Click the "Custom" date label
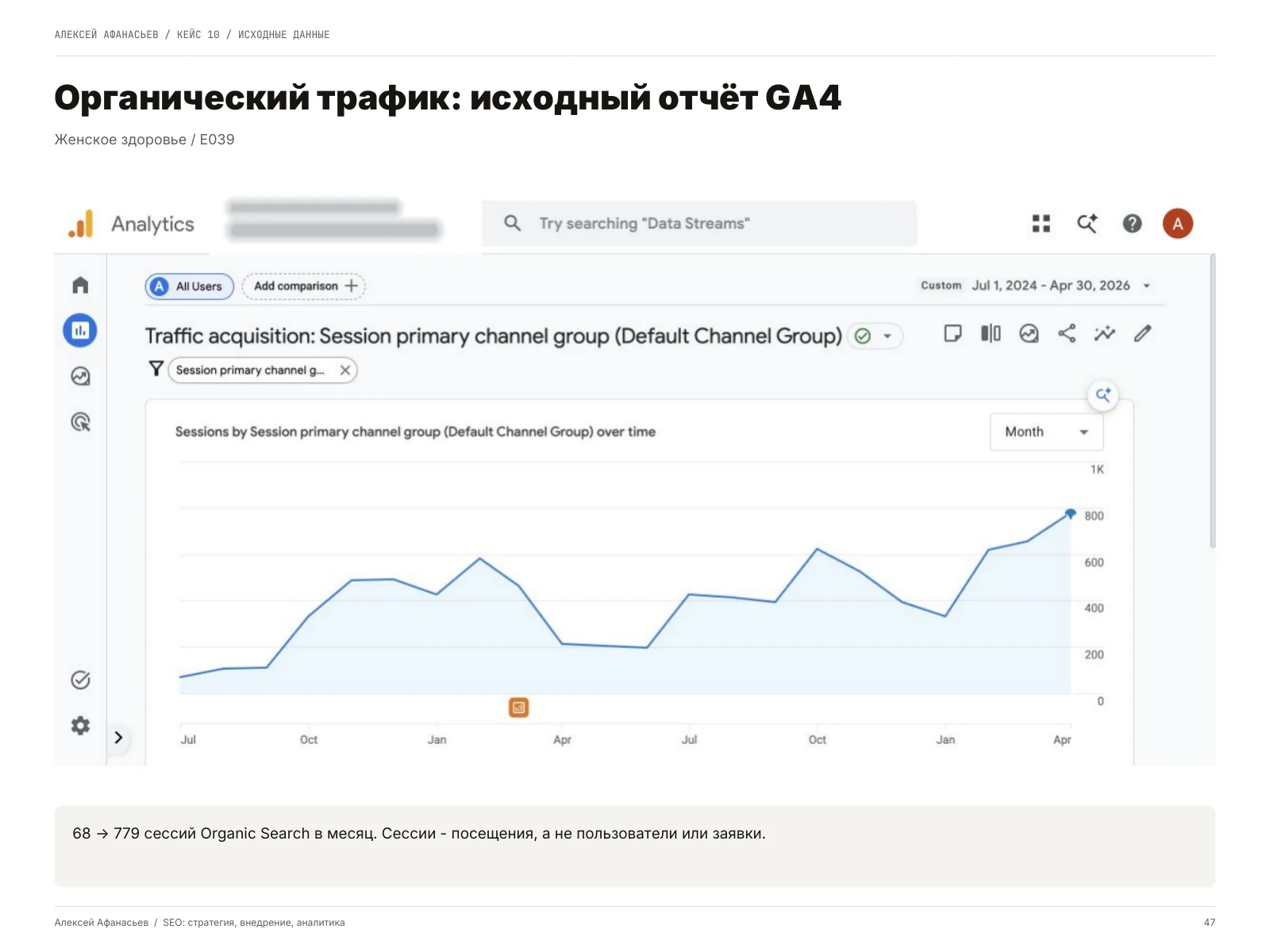This screenshot has height=952, width=1270. pos(941,286)
